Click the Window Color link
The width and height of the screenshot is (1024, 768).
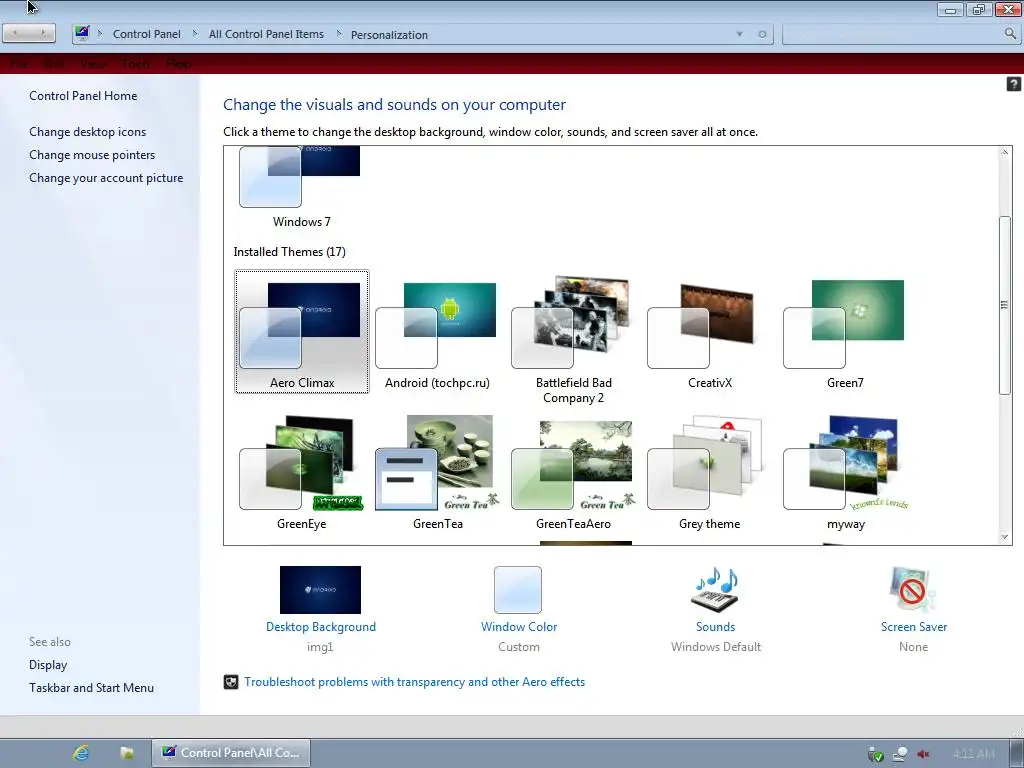click(x=519, y=627)
